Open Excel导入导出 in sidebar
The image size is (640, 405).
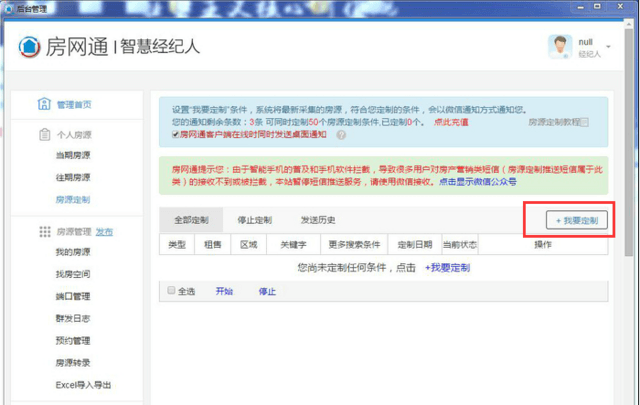point(83,385)
